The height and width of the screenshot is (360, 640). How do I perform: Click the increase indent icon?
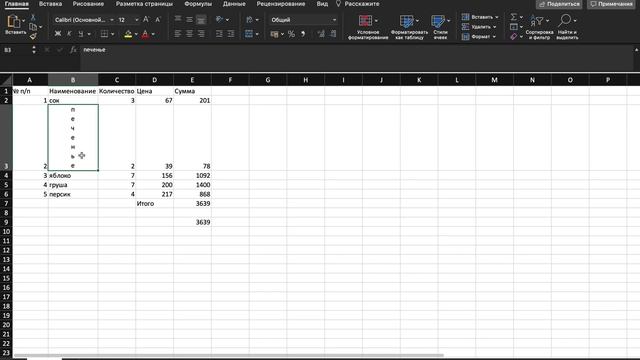[x=231, y=34]
